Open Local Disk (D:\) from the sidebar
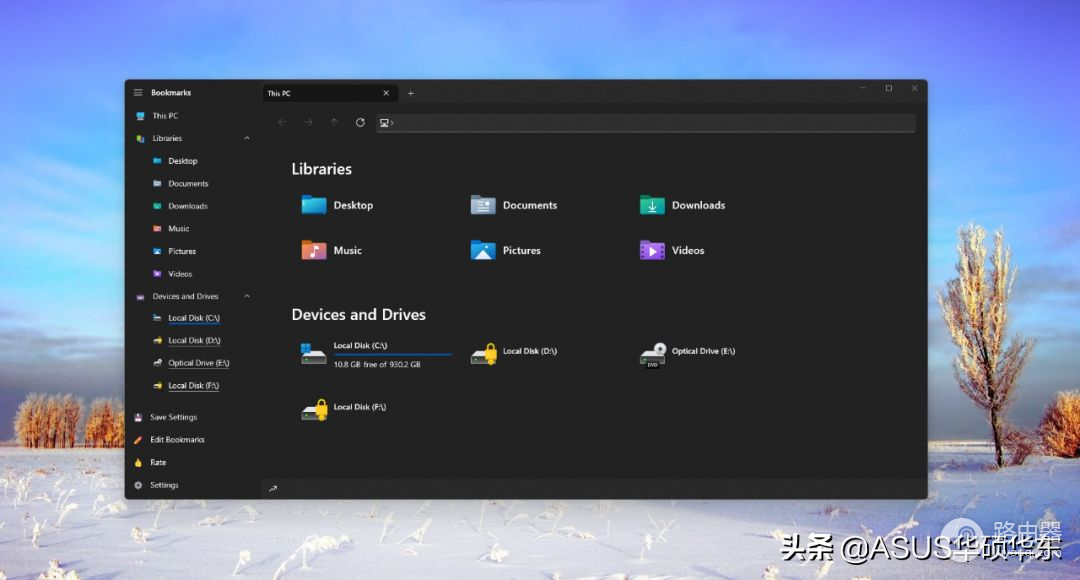The height and width of the screenshot is (580, 1080). 194,341
